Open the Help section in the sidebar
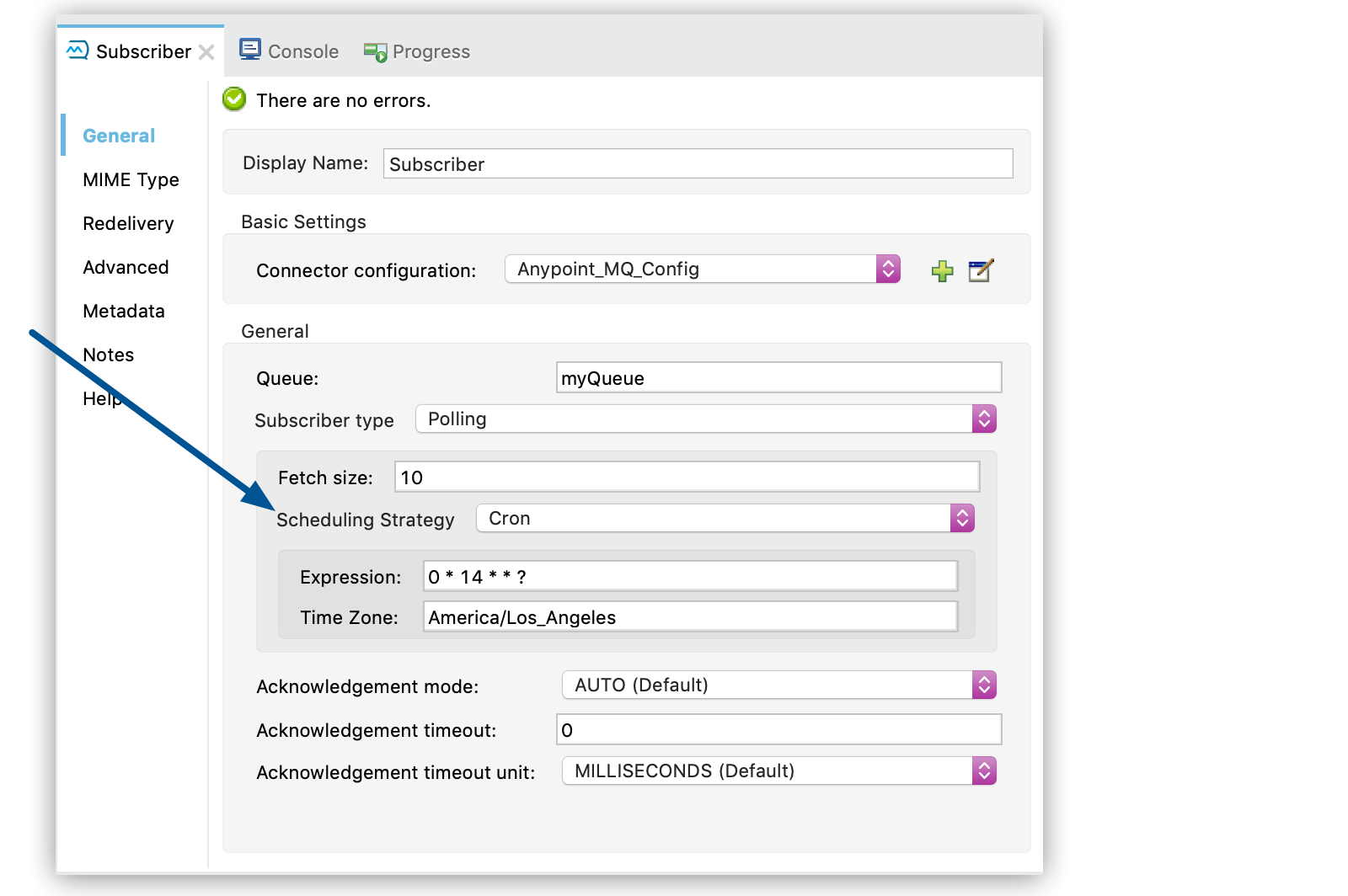Viewport: 1348px width, 896px height. tap(102, 398)
